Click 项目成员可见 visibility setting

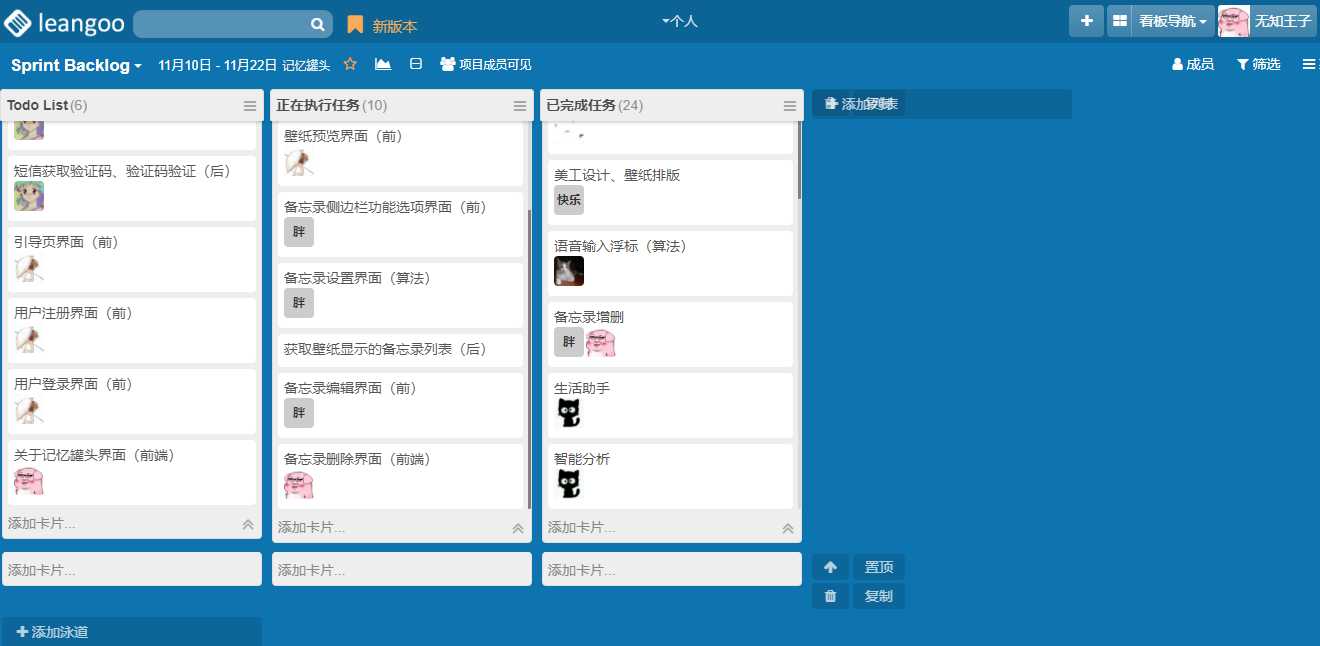[486, 64]
